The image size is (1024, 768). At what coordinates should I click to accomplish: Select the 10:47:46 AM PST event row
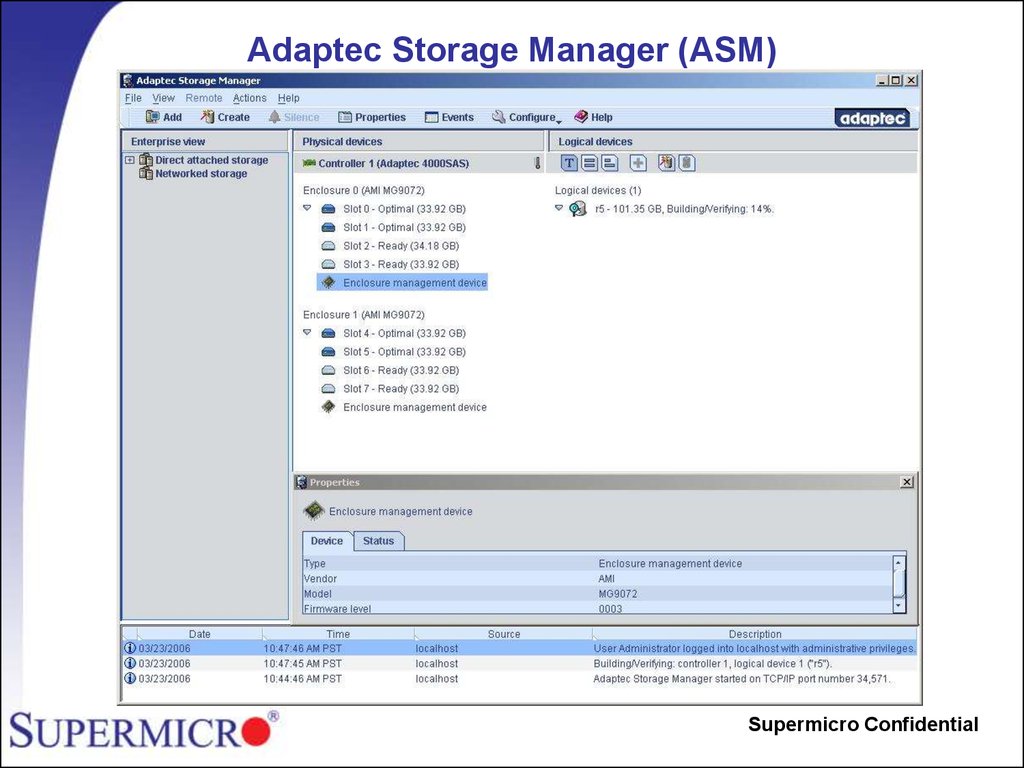pos(519,648)
